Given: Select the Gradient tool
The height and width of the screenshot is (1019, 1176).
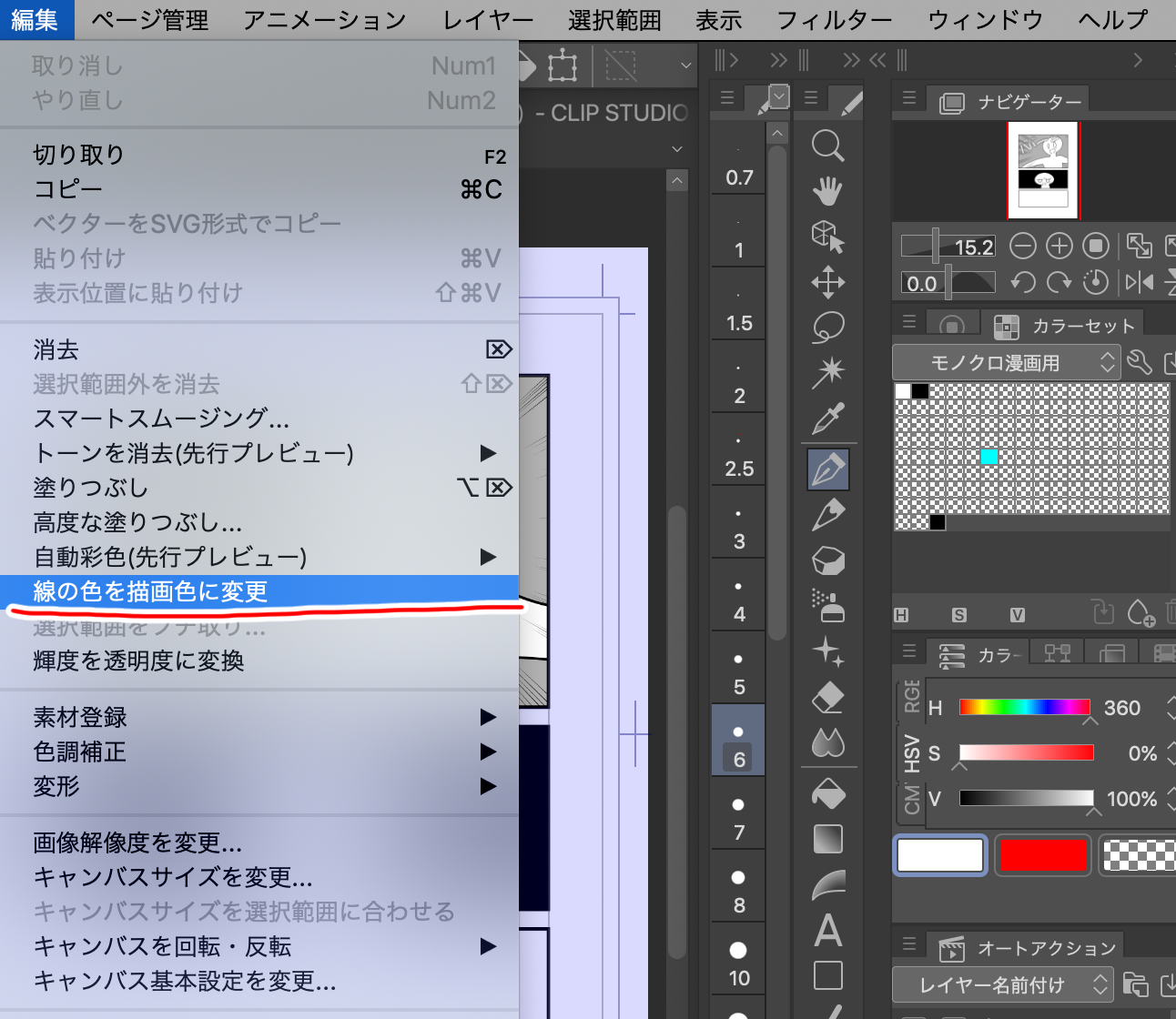Looking at the screenshot, I should coord(827,839).
